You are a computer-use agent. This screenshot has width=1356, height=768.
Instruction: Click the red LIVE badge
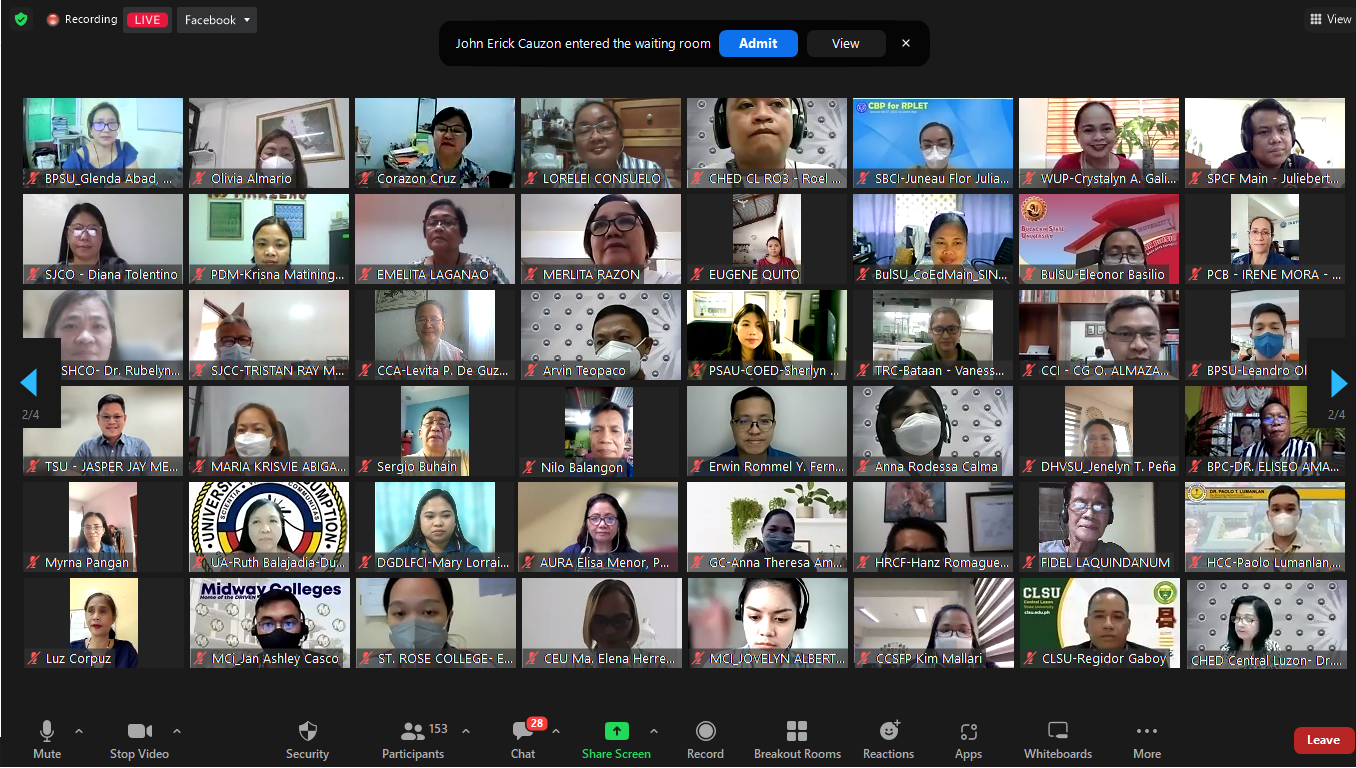[x=147, y=20]
